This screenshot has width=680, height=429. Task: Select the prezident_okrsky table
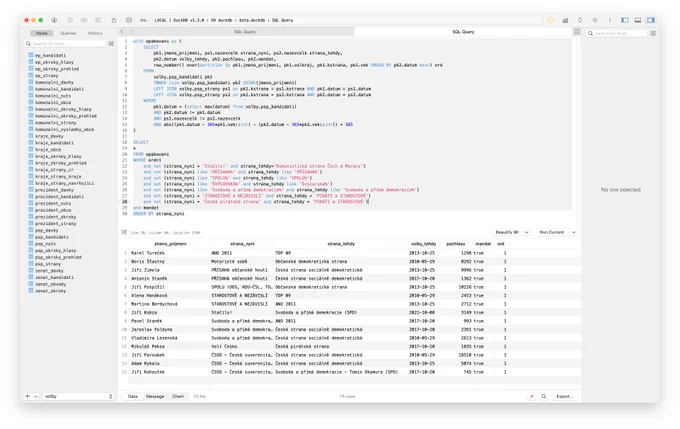pos(56,217)
